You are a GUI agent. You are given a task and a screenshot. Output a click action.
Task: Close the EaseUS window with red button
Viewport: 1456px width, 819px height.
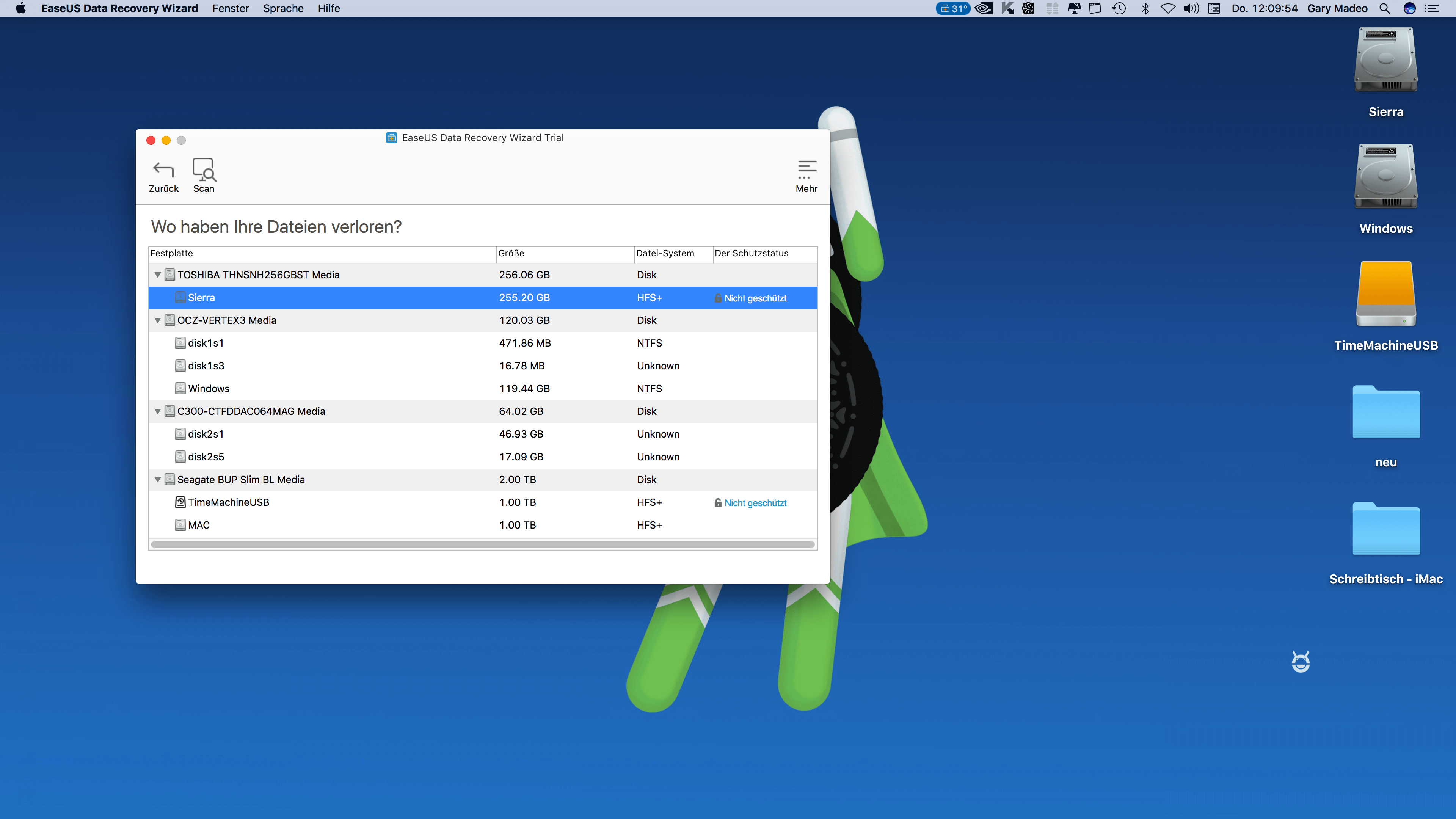pos(151,140)
